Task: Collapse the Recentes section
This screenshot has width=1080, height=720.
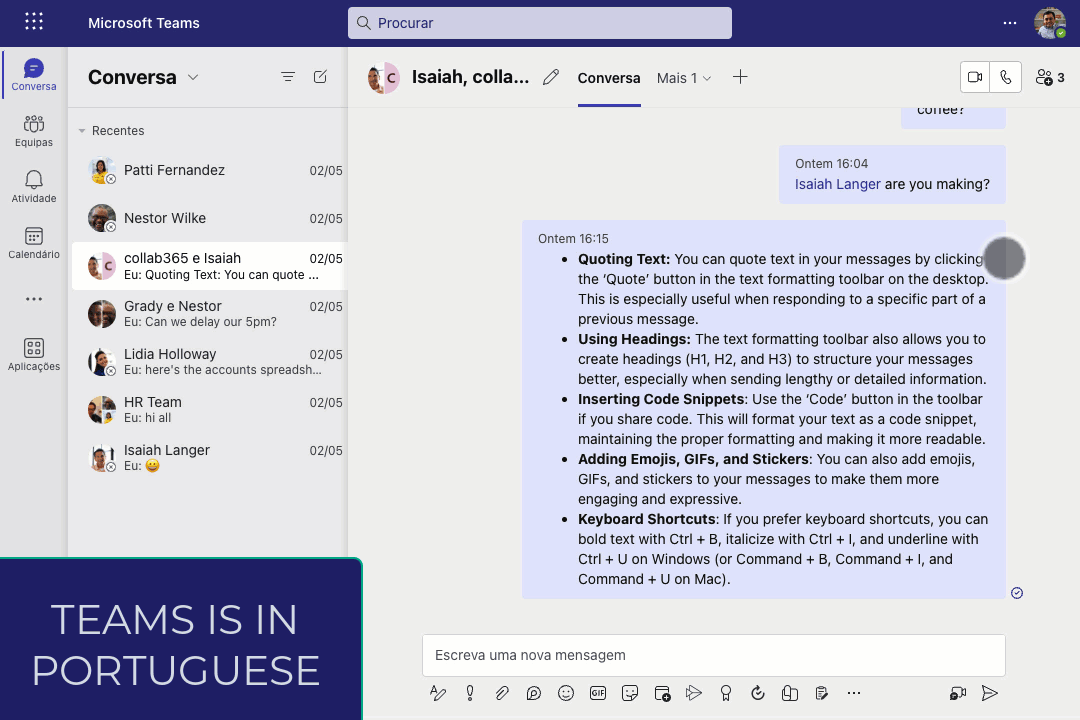Action: click(82, 130)
